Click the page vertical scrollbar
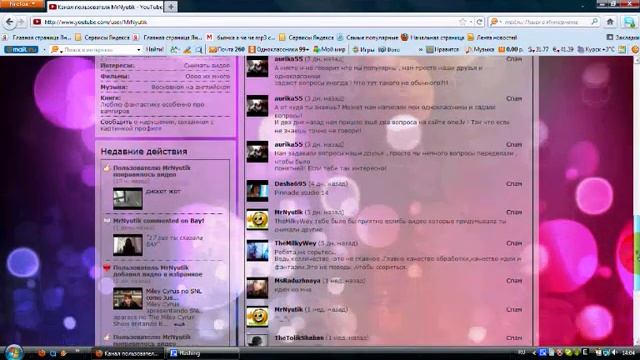 [636, 201]
